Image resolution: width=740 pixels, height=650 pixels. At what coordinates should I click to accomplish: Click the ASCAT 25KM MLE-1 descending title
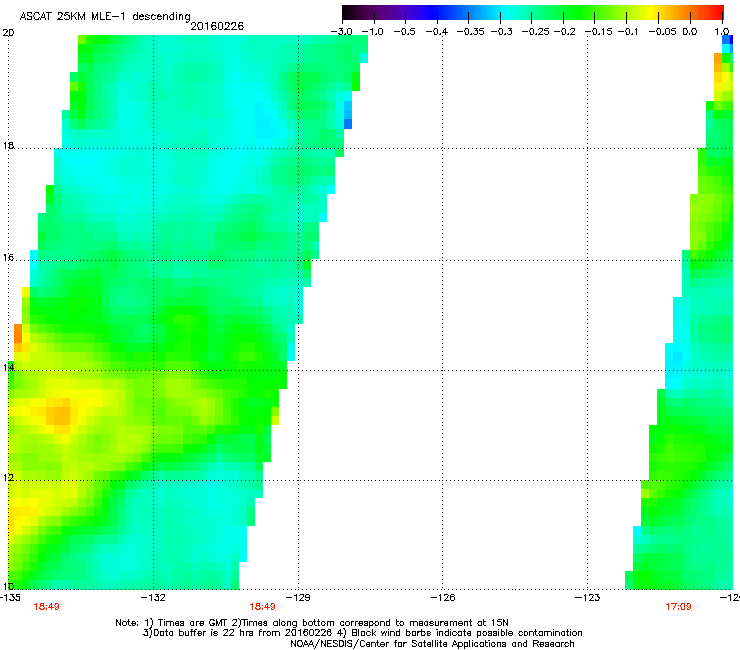105,17
